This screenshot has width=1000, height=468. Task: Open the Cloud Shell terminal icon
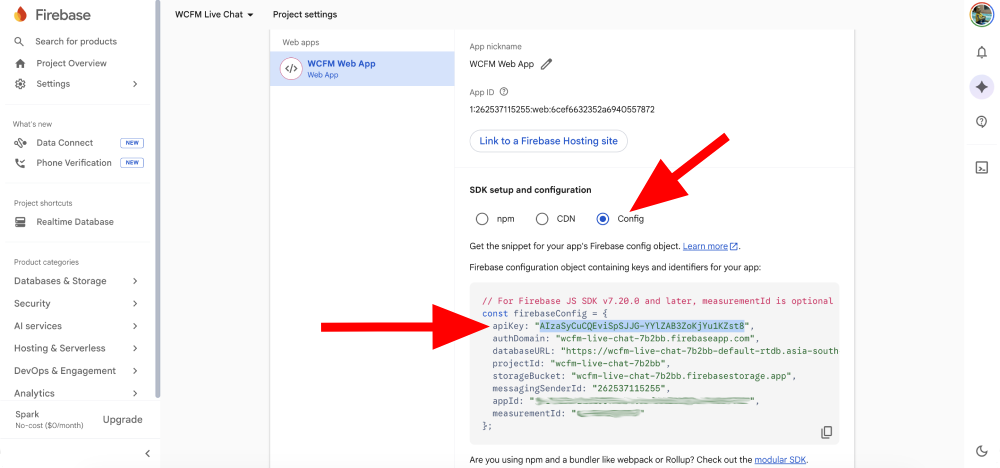981,167
